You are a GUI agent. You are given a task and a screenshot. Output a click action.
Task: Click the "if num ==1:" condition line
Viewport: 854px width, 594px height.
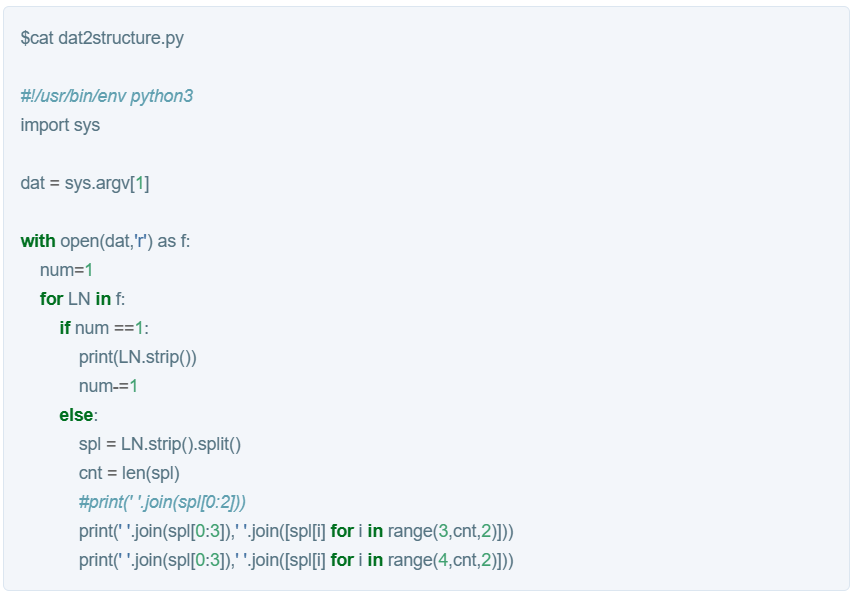click(x=104, y=328)
